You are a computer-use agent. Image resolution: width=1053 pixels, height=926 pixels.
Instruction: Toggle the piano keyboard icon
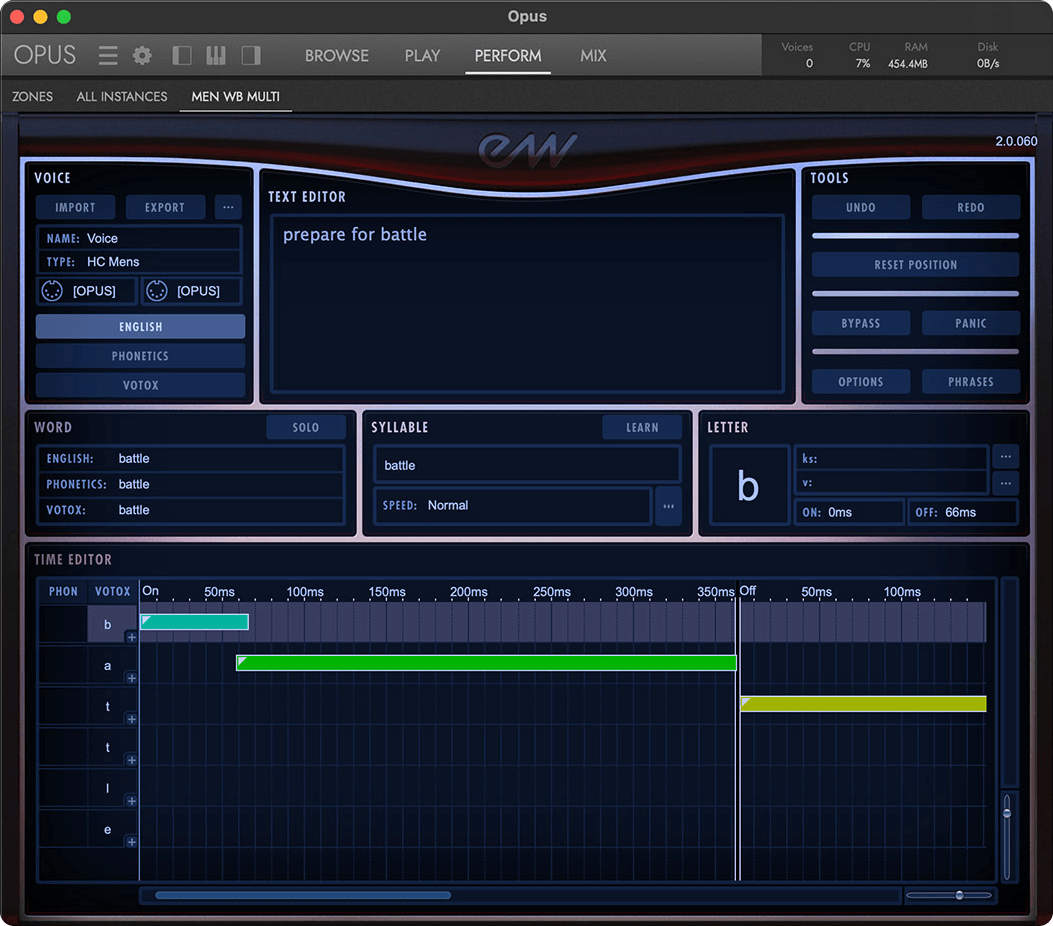pyautogui.click(x=216, y=55)
